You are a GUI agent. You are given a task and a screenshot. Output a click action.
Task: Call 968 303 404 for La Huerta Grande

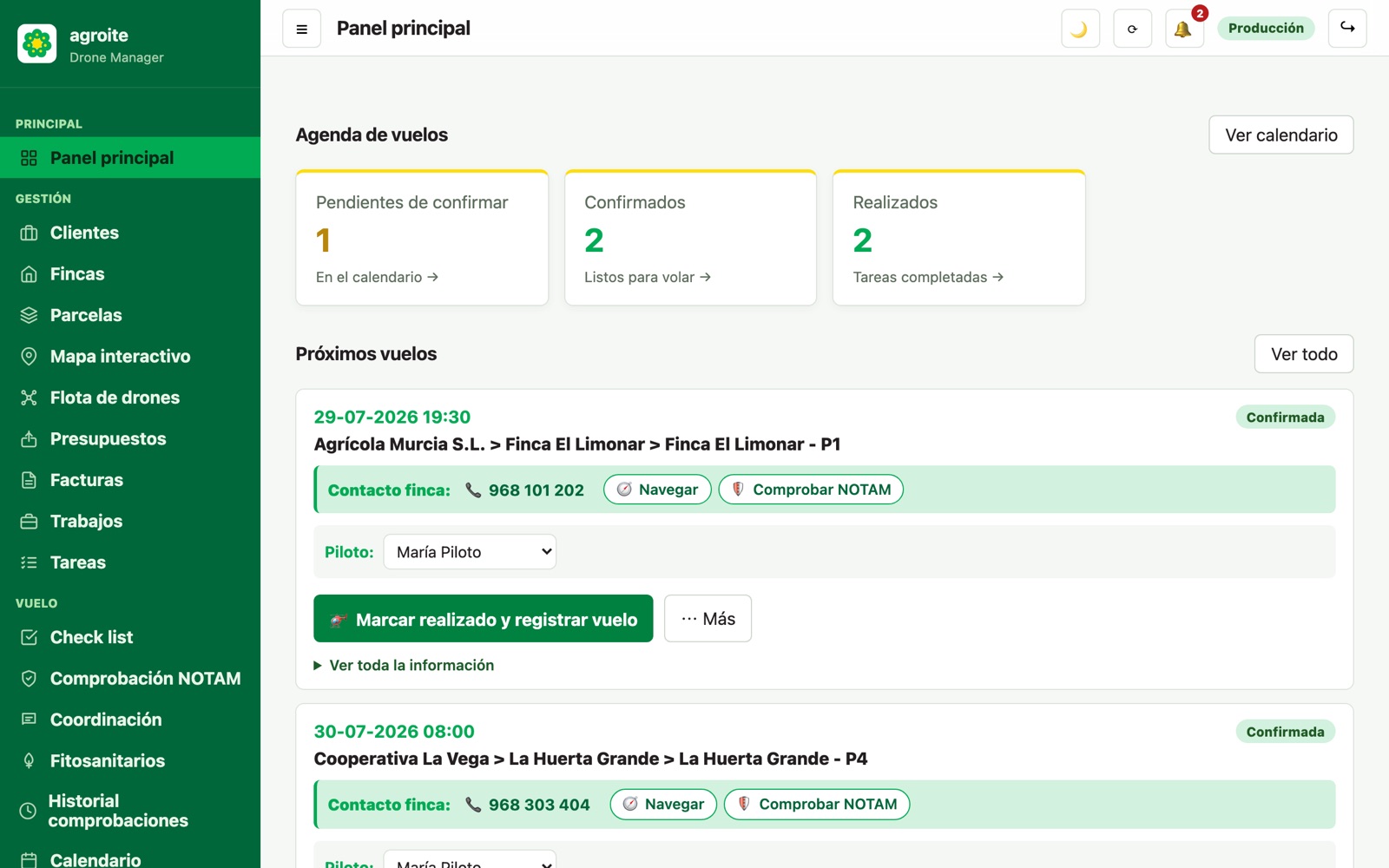coord(527,805)
